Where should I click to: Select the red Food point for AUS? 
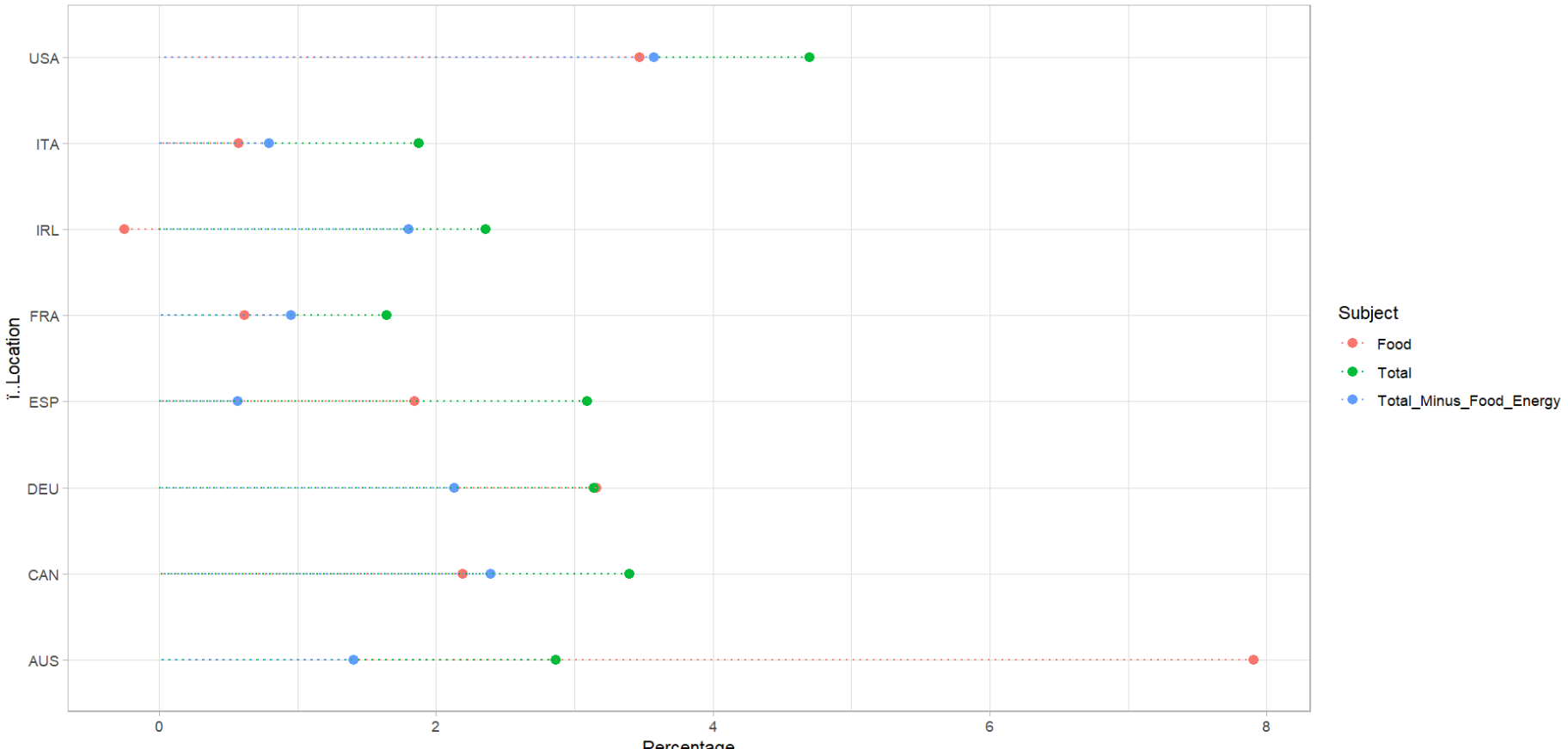click(x=1253, y=660)
